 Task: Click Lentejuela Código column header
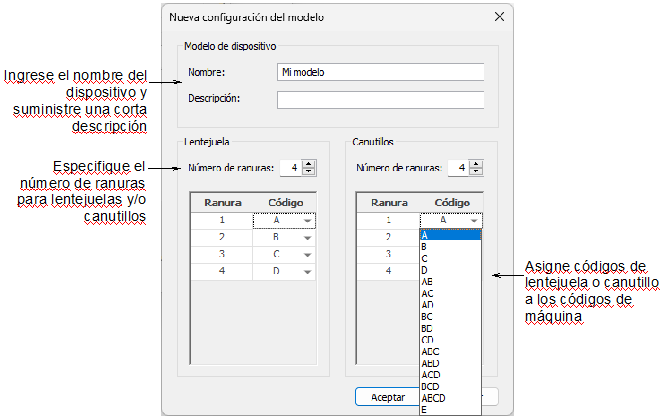point(285,203)
